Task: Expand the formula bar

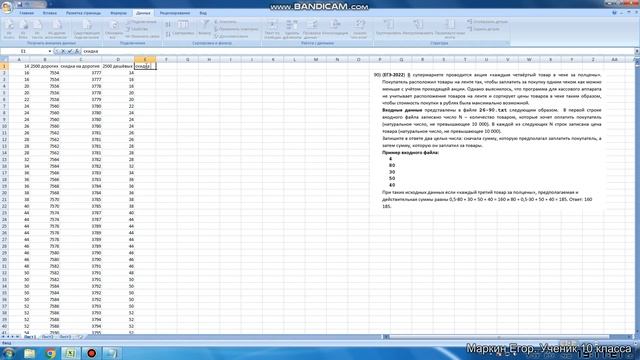Action: point(637,51)
